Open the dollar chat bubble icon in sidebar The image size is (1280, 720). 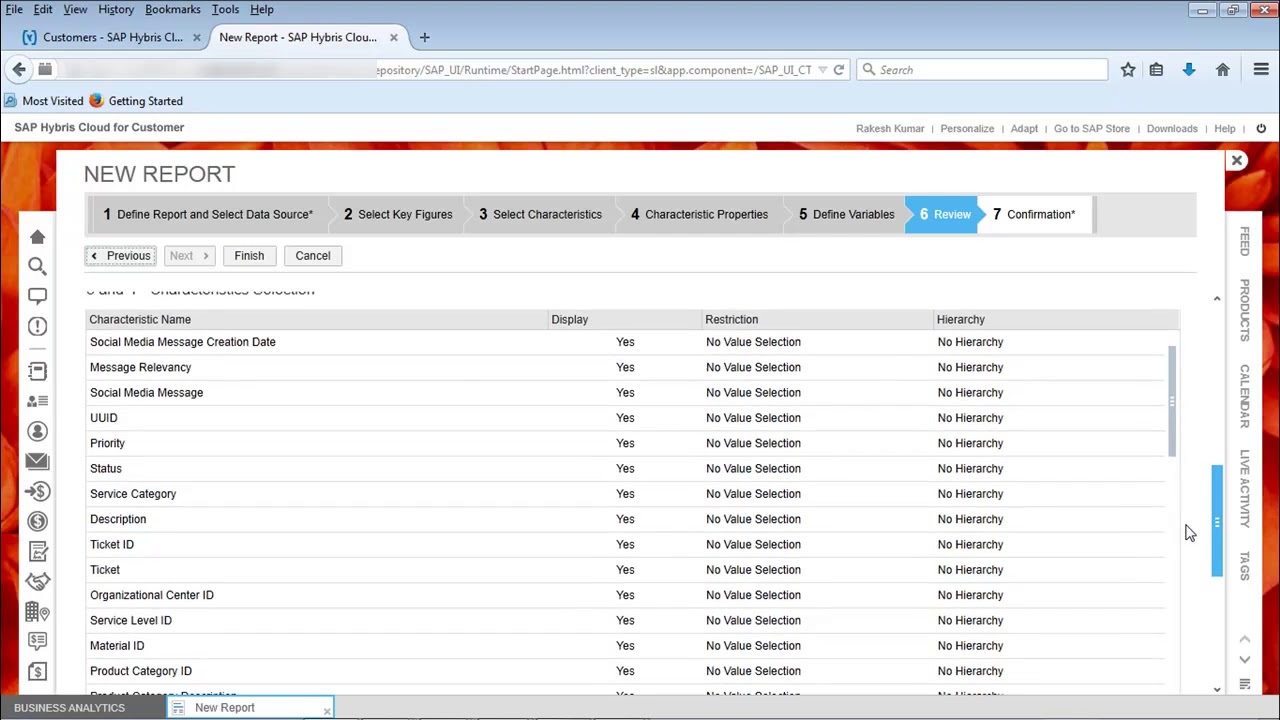coord(37,641)
